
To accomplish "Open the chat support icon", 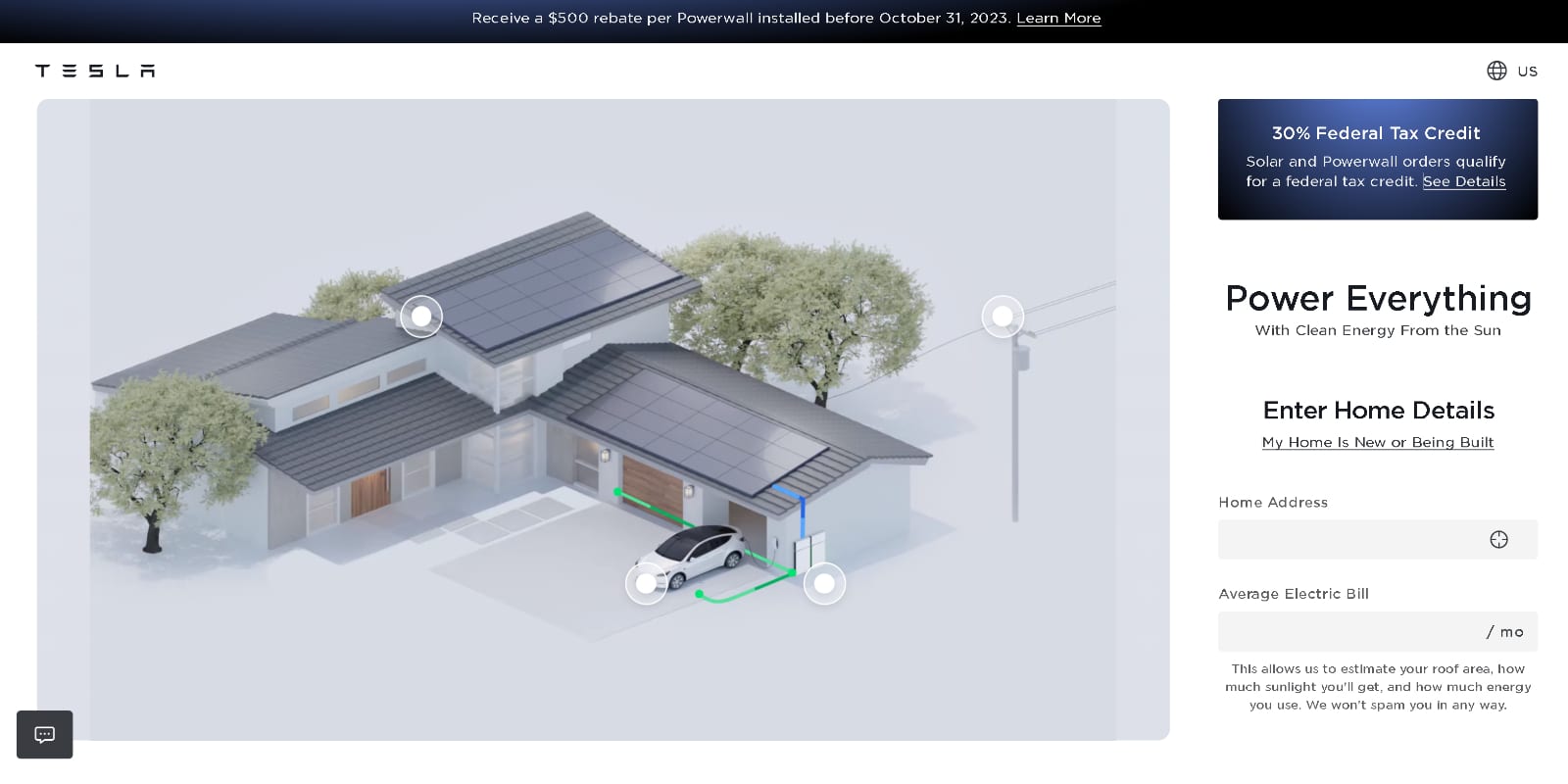I will [x=45, y=735].
